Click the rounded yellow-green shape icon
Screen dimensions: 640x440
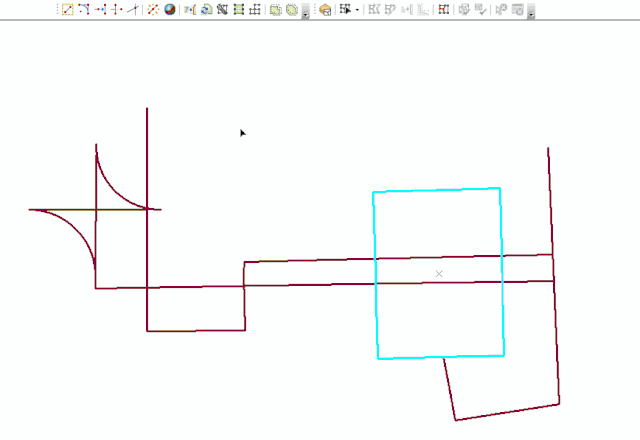(291, 9)
